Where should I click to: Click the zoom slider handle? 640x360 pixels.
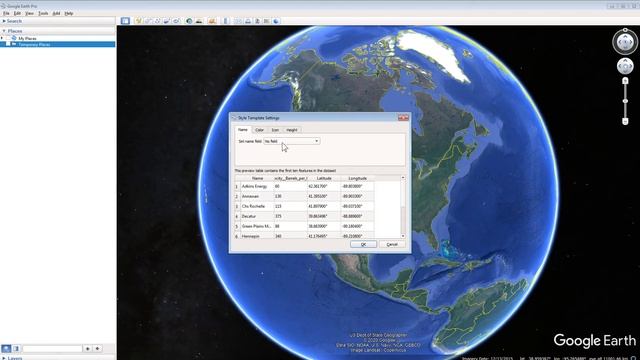(625, 101)
